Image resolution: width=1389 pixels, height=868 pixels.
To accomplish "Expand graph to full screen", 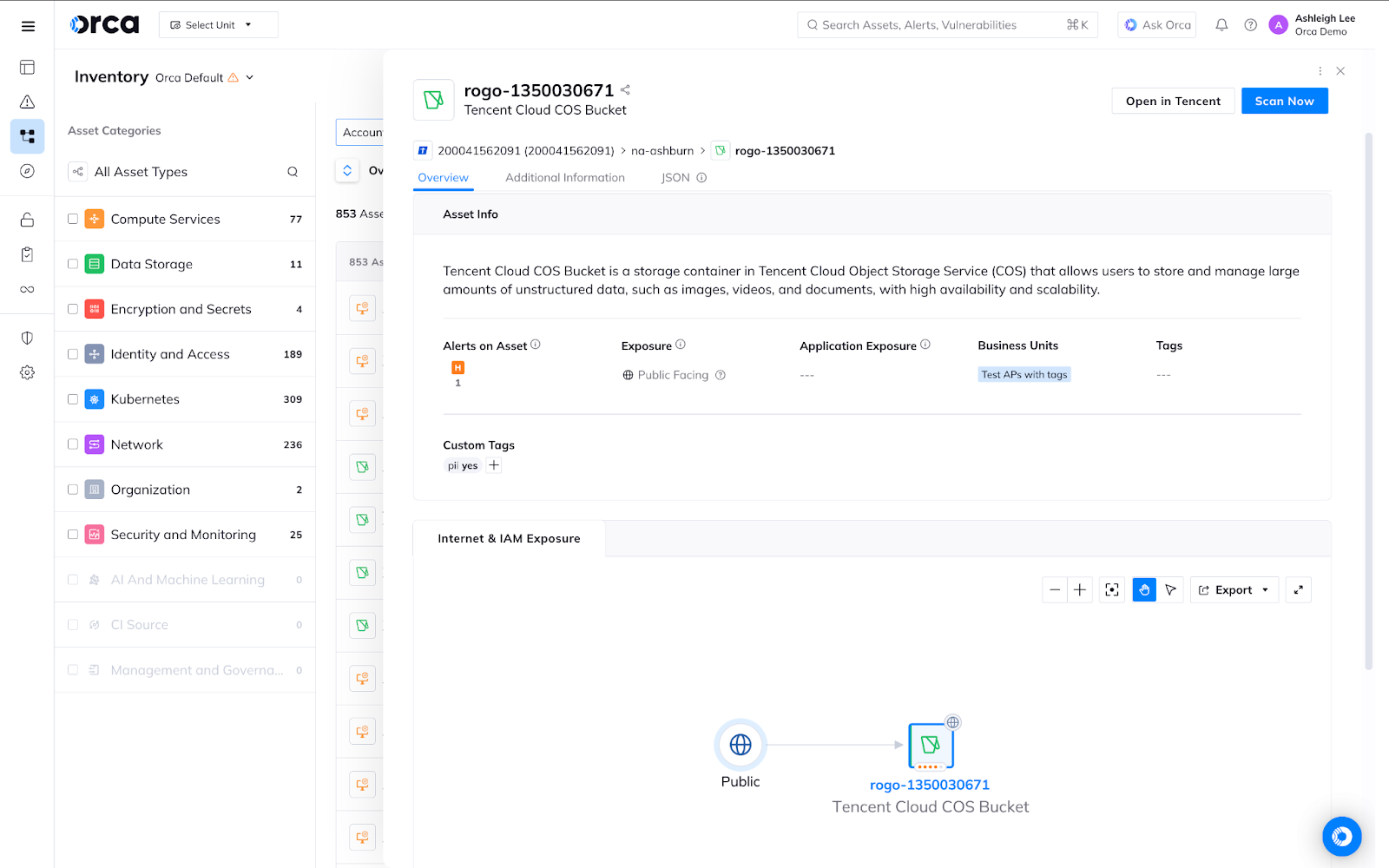I will pyautogui.click(x=1298, y=590).
